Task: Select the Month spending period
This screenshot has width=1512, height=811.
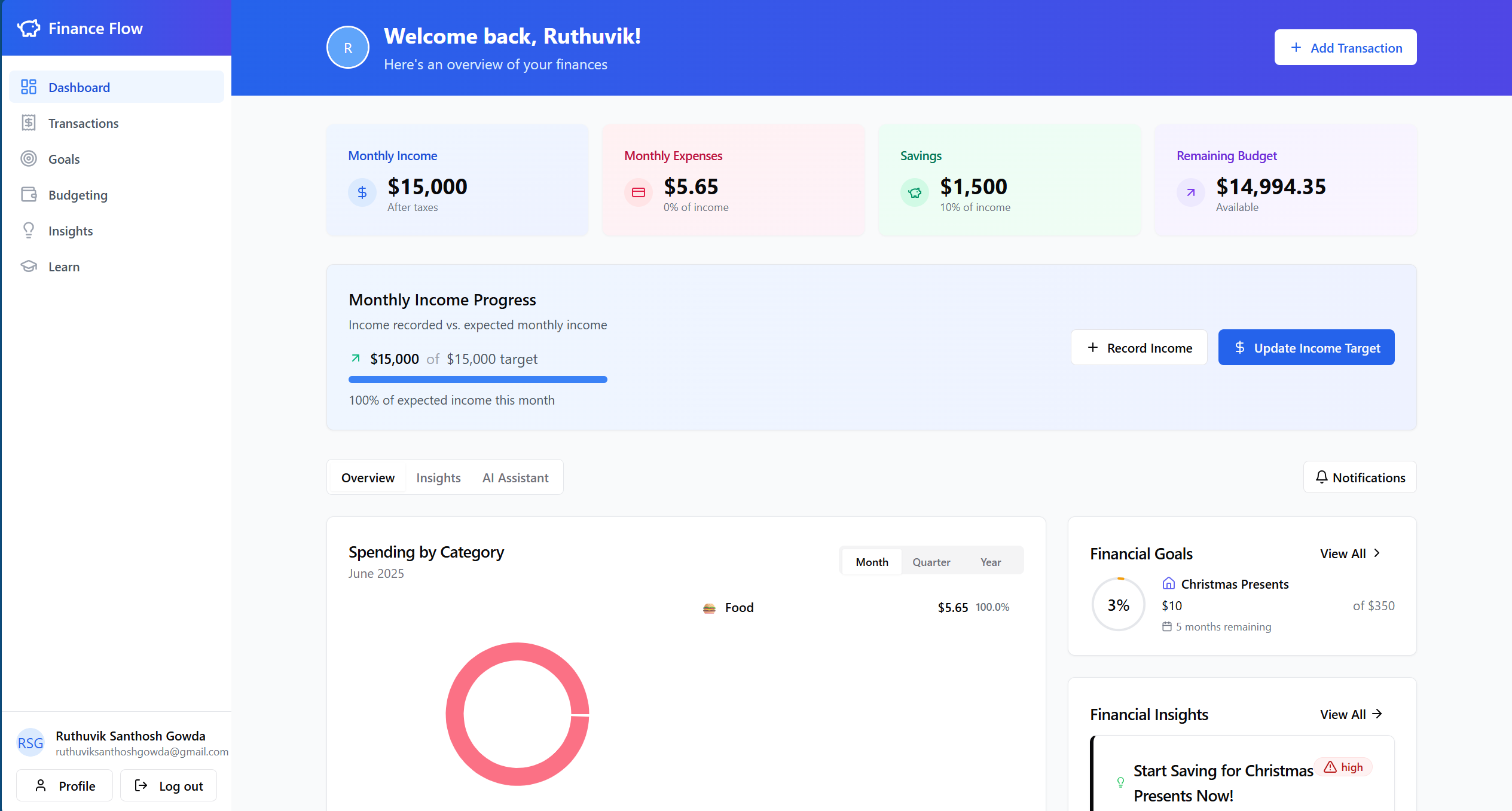Action: pyautogui.click(x=871, y=562)
